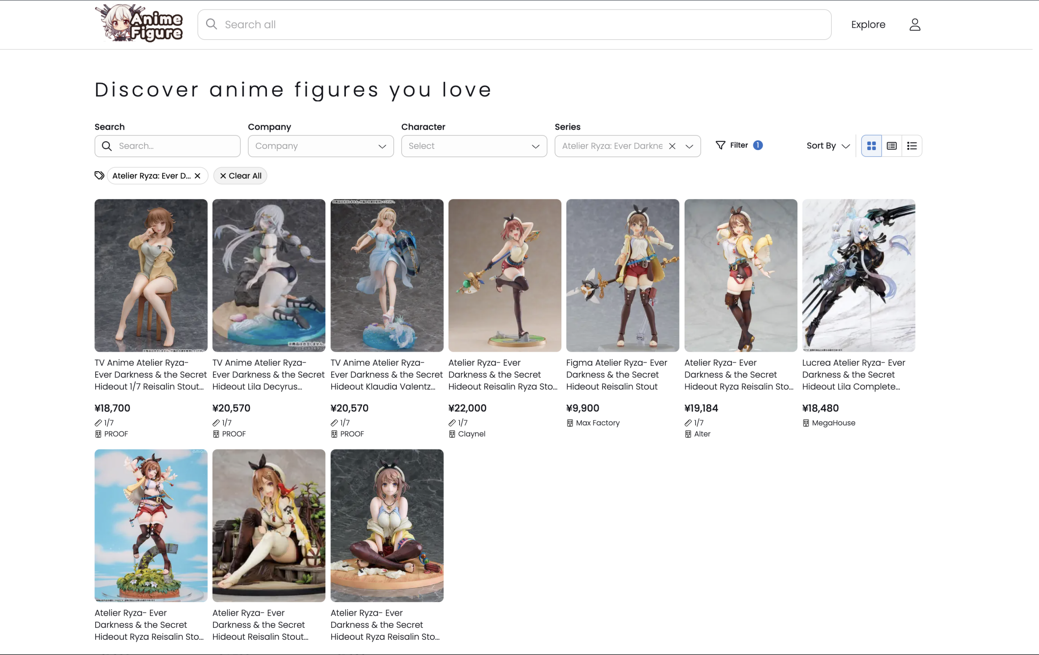Click the Lucrea Atelier Ryza title link
The width and height of the screenshot is (1039, 655).
click(853, 375)
